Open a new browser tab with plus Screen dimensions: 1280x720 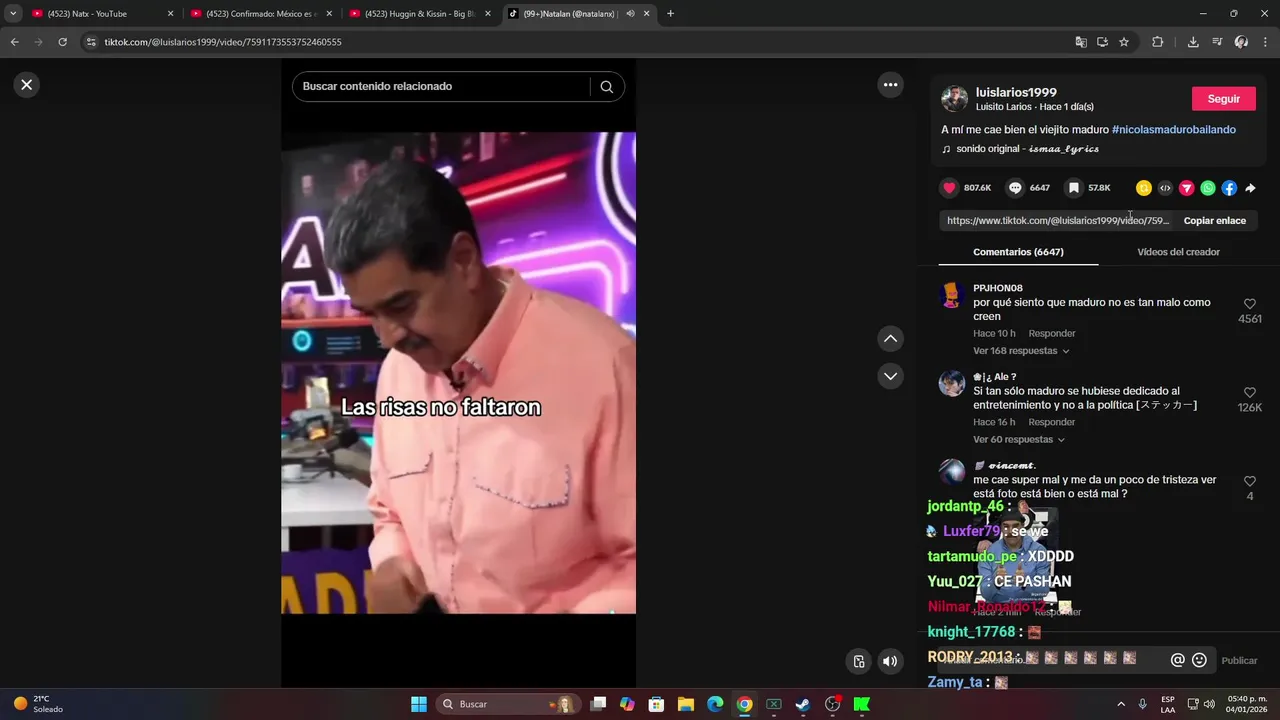coord(670,14)
